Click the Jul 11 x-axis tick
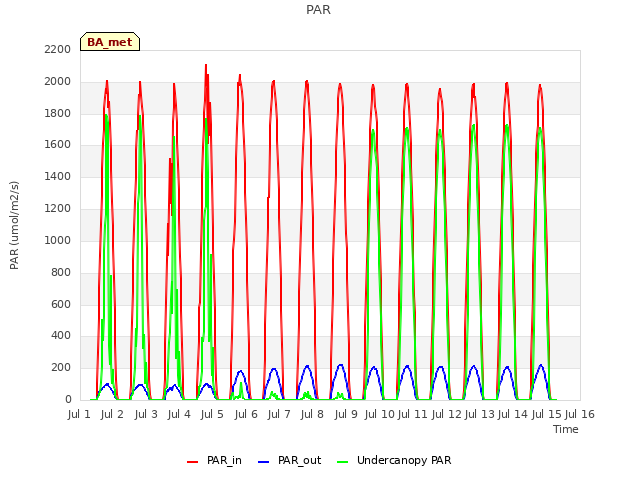 (412, 414)
